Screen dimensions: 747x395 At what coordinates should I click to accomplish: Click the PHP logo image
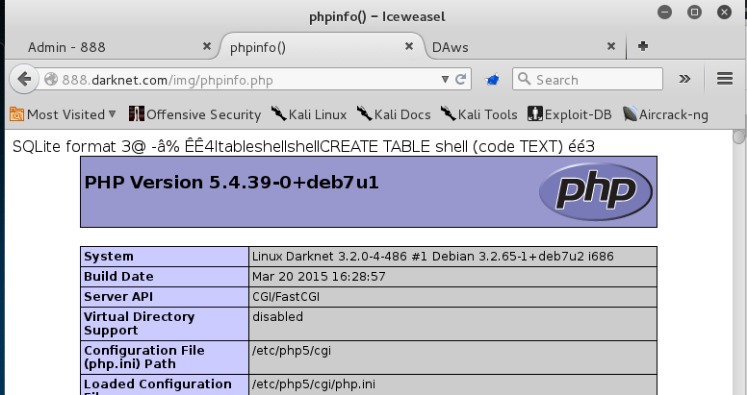pyautogui.click(x=596, y=192)
